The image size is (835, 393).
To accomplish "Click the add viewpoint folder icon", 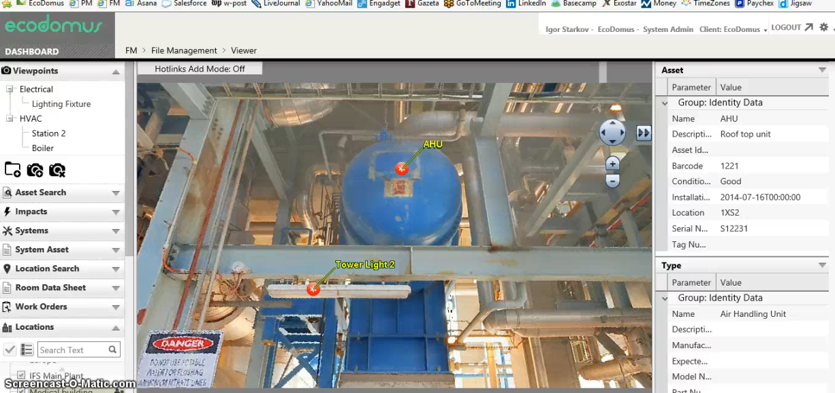I will click(x=13, y=170).
